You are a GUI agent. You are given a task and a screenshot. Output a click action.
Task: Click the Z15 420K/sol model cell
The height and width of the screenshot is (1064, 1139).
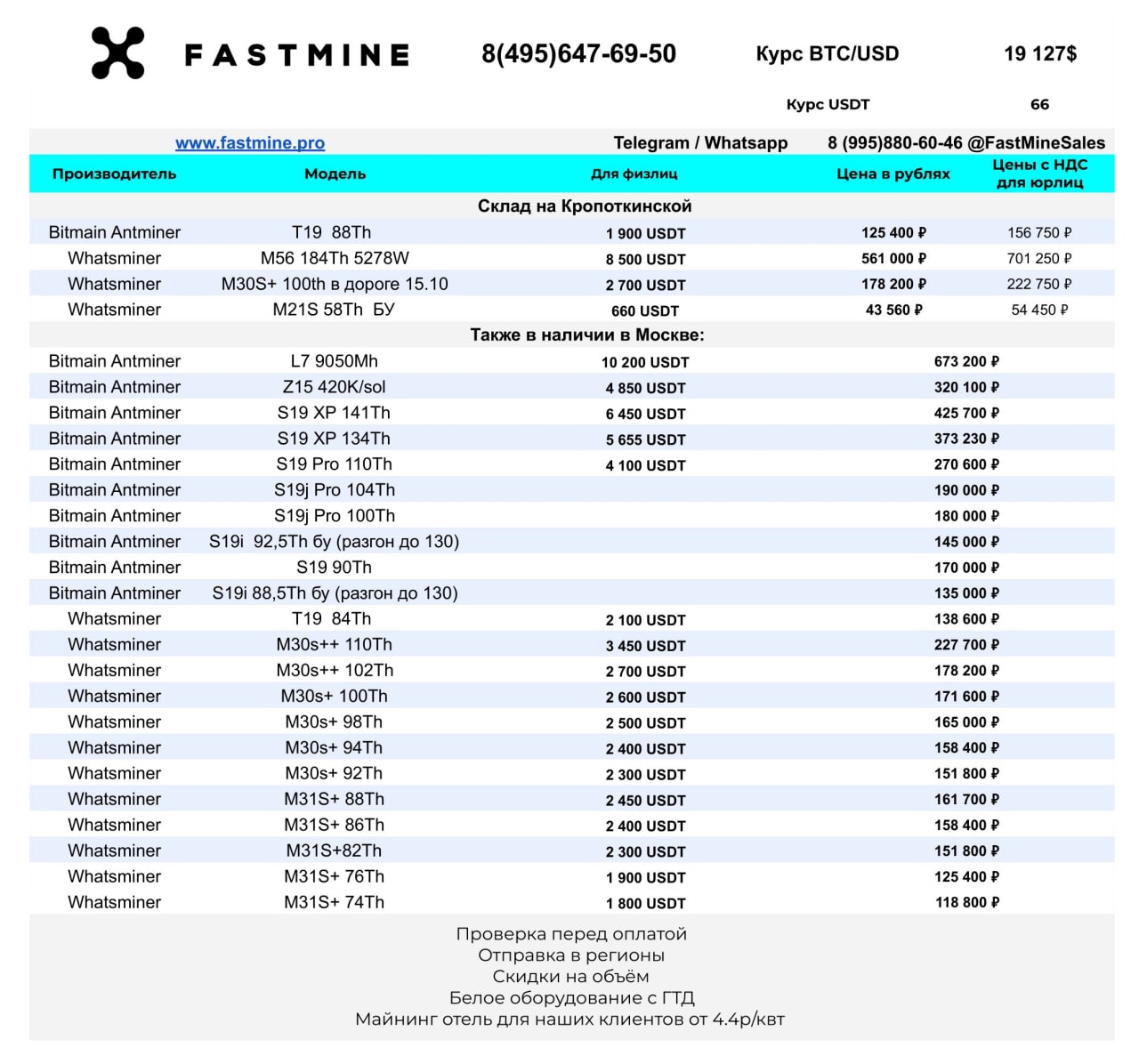click(335, 387)
